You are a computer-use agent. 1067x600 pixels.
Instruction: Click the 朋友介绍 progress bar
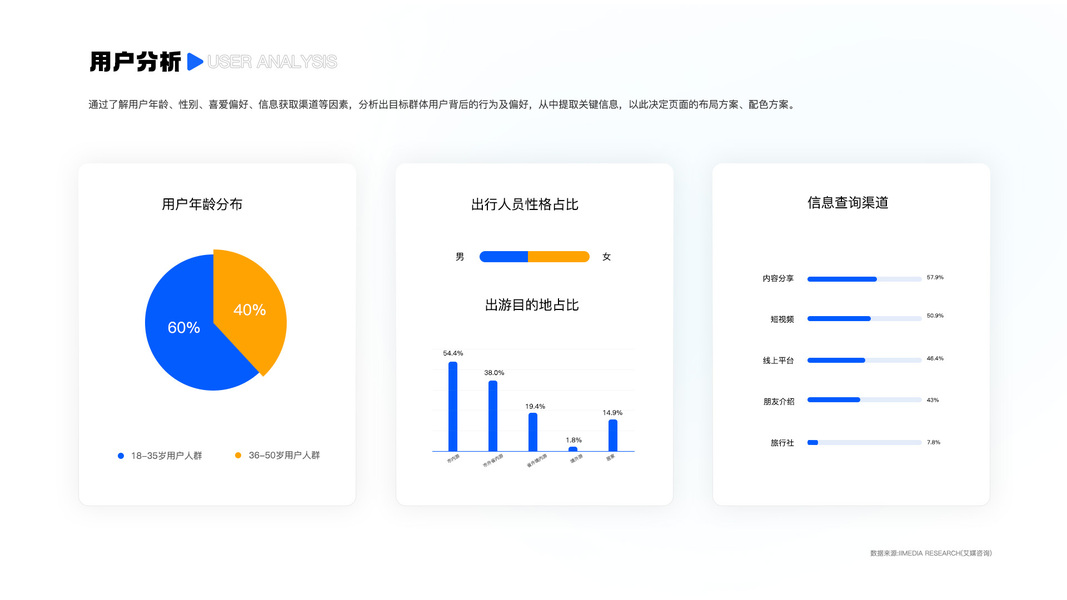(864, 400)
